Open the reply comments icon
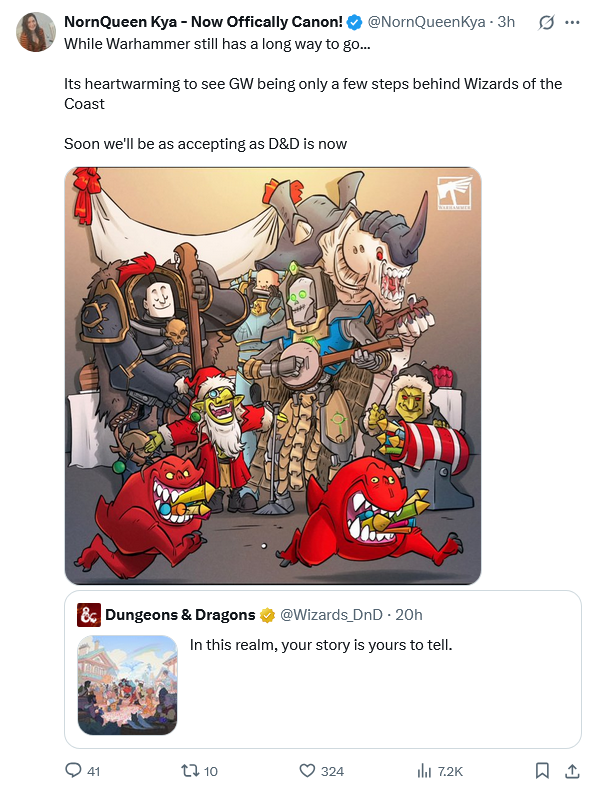 point(73,770)
